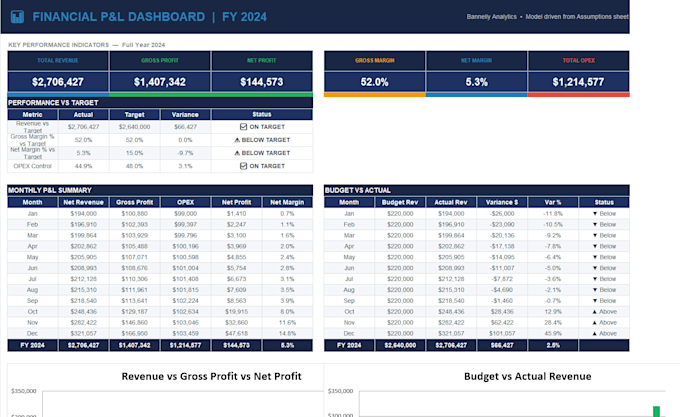Select the TOTAL OPEX KPI label
680x417 pixels.
[x=579, y=61]
